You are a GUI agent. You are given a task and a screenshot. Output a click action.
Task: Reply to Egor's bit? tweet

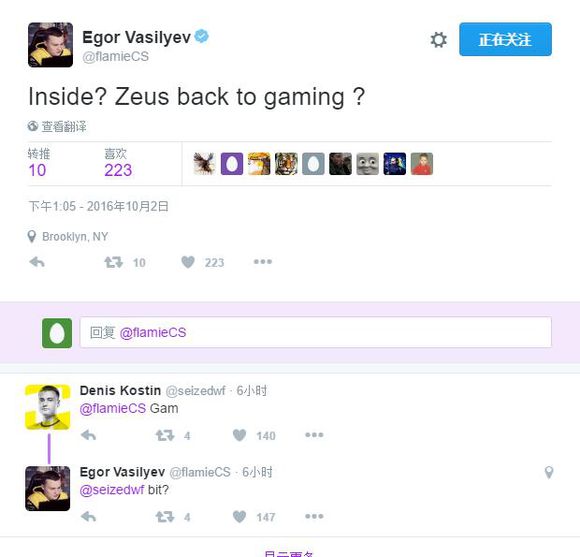88,517
